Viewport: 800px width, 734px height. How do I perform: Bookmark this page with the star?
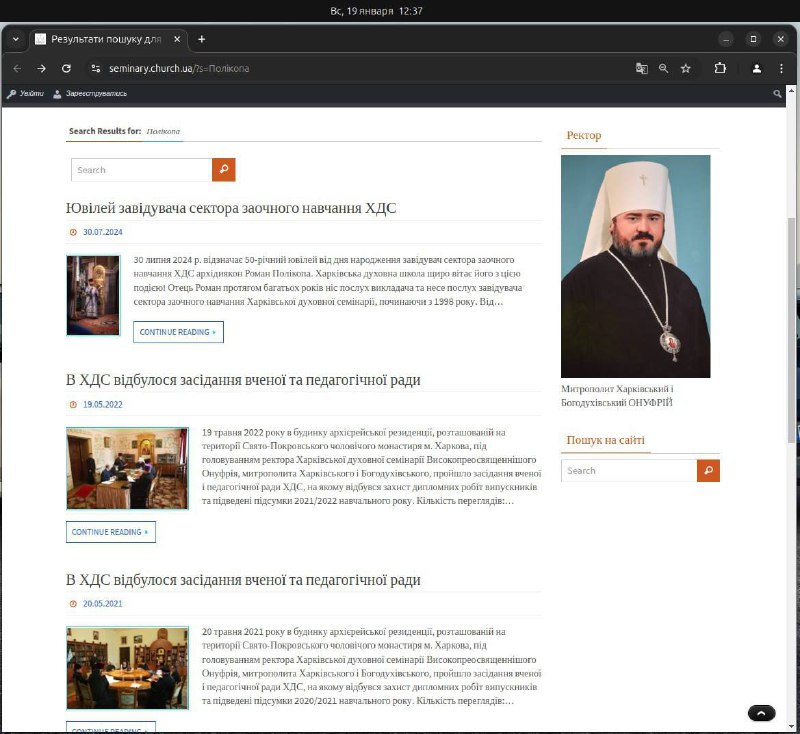tap(685, 68)
